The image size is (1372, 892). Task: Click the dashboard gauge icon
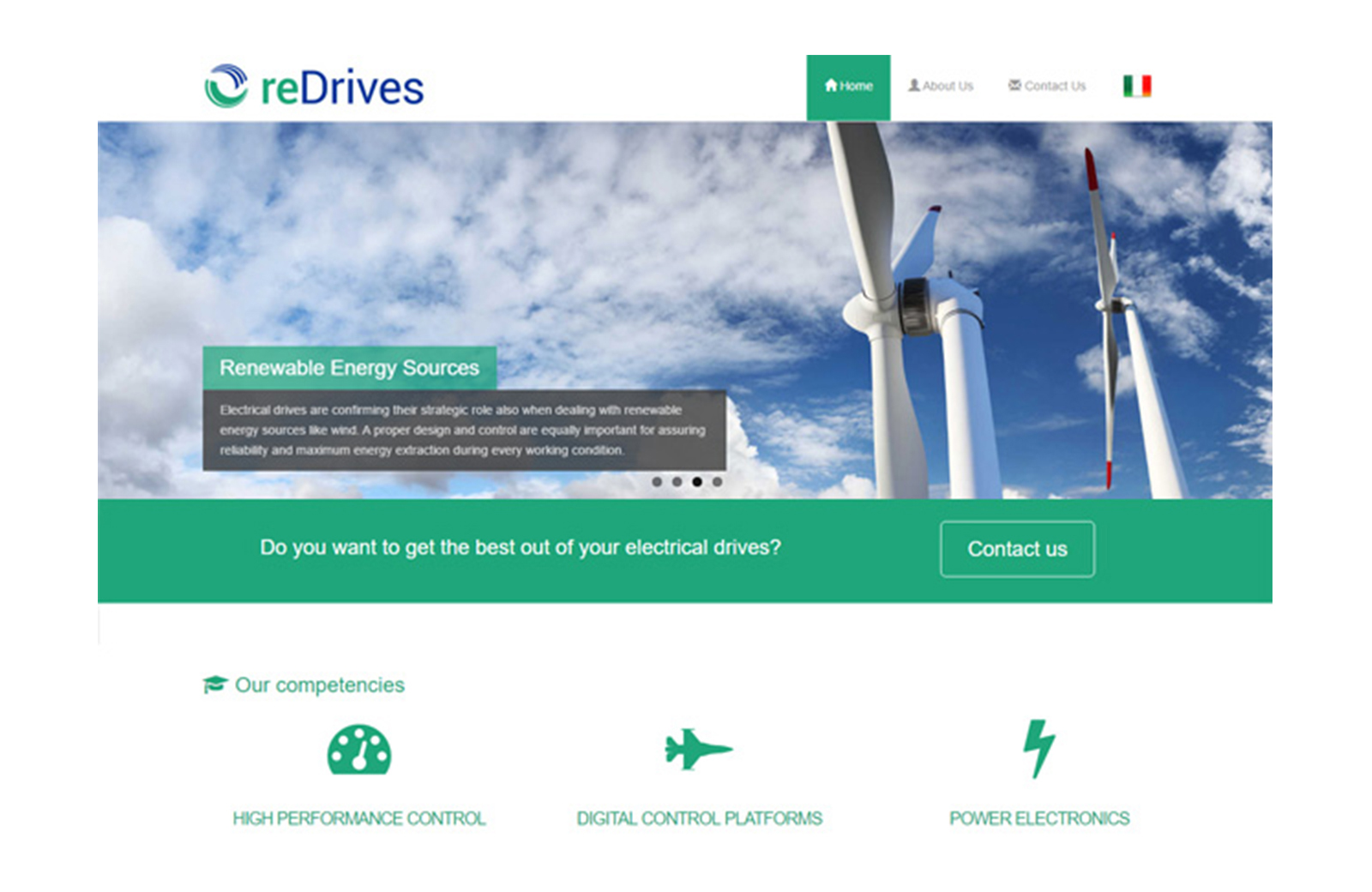(359, 750)
